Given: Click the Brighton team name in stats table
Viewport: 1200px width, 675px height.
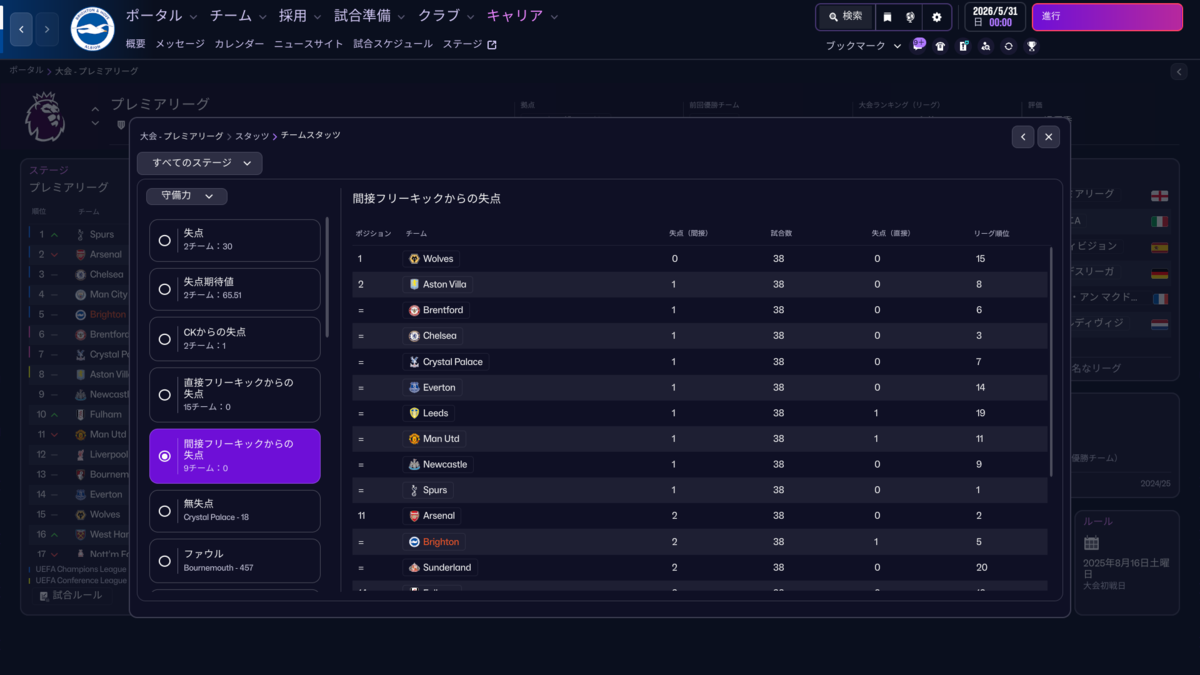Looking at the screenshot, I should click(x=441, y=542).
